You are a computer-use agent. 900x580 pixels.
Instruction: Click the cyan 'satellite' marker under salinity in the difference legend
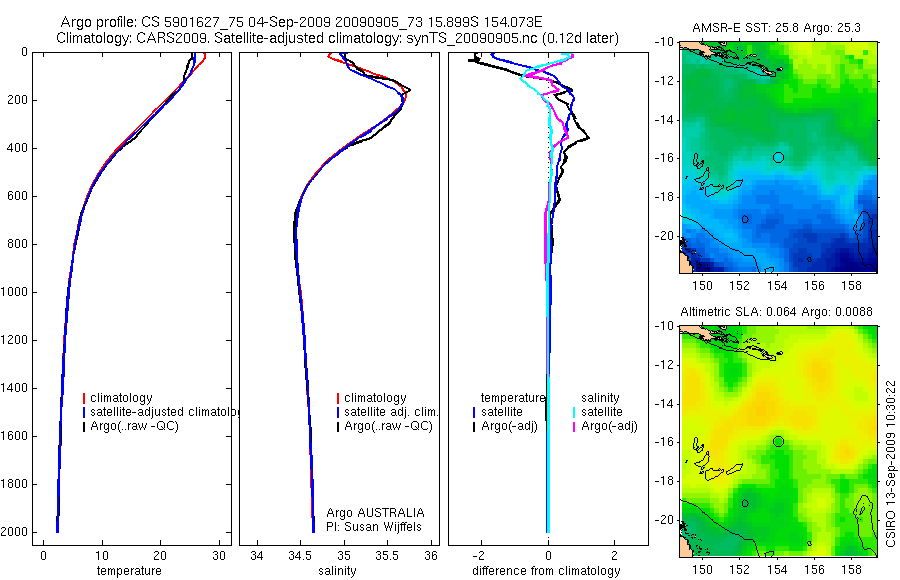pyautogui.click(x=574, y=412)
